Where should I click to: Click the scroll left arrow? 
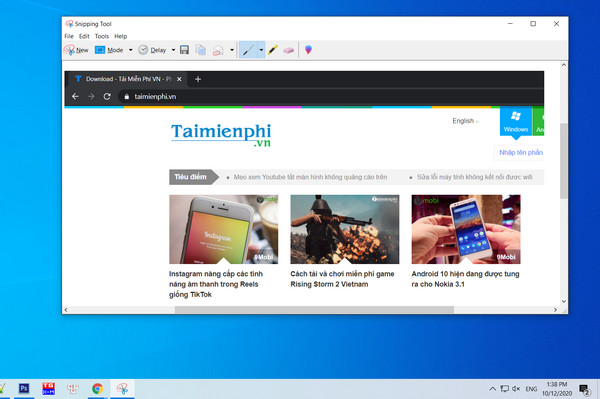66,310
